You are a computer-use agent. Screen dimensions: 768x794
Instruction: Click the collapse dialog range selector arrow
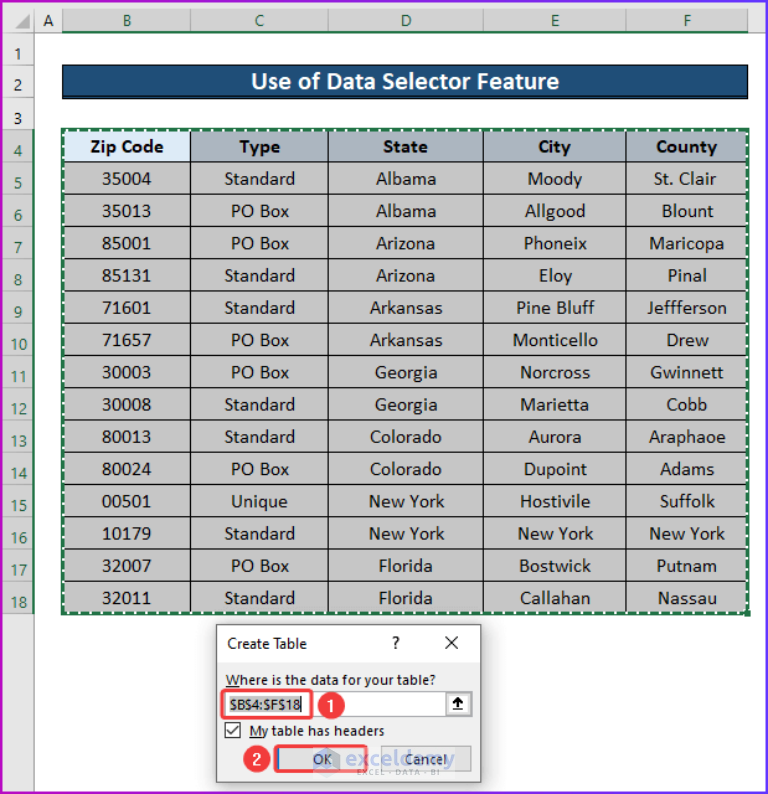tap(458, 703)
